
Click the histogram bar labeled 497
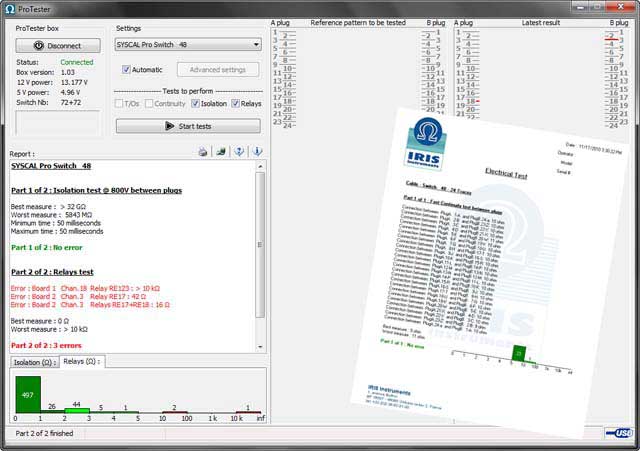[x=28, y=394]
